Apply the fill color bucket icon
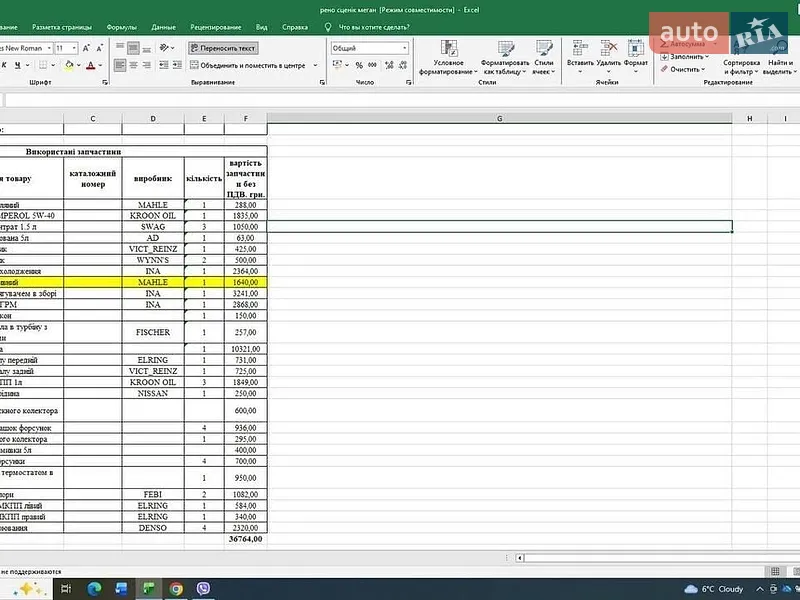 (x=69, y=65)
